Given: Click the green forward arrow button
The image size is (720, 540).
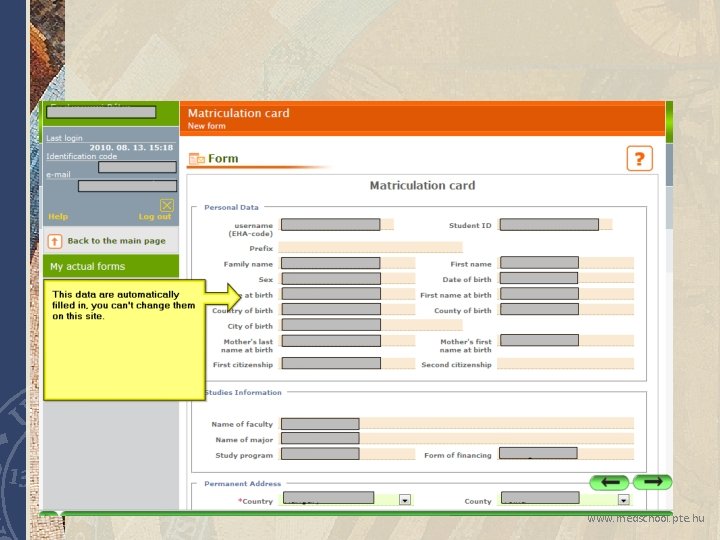Looking at the screenshot, I should coord(652,482).
